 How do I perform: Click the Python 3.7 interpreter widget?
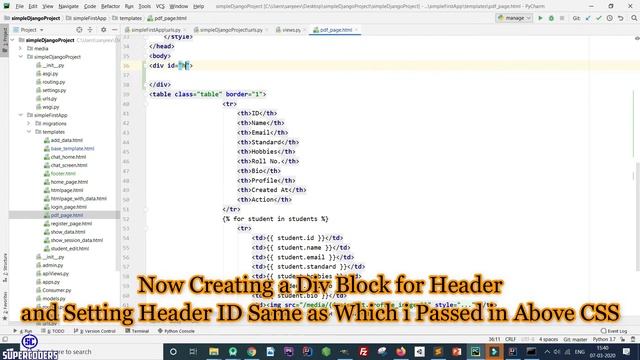pos(604,339)
